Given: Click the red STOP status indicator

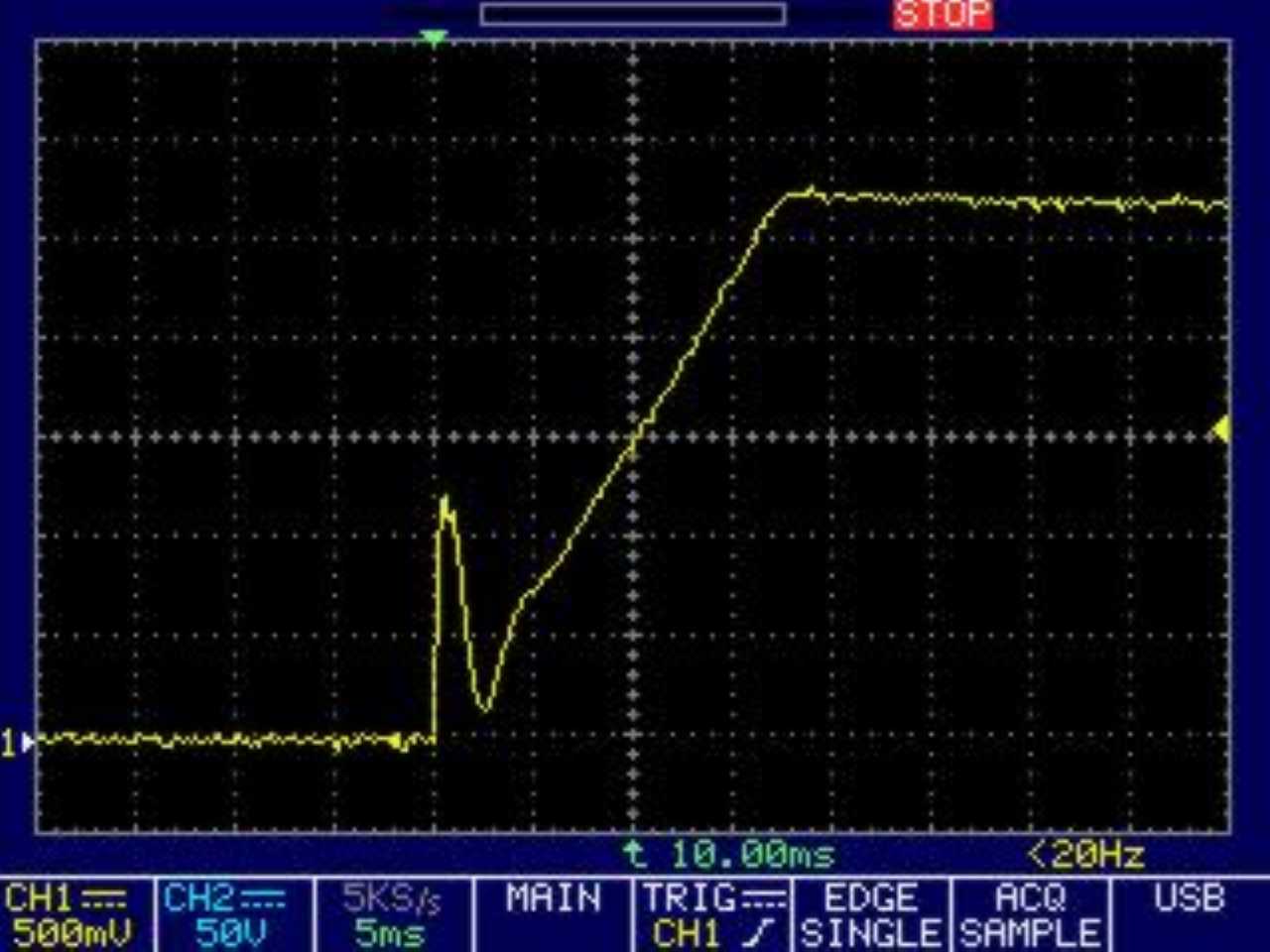Looking at the screenshot, I should click(942, 15).
